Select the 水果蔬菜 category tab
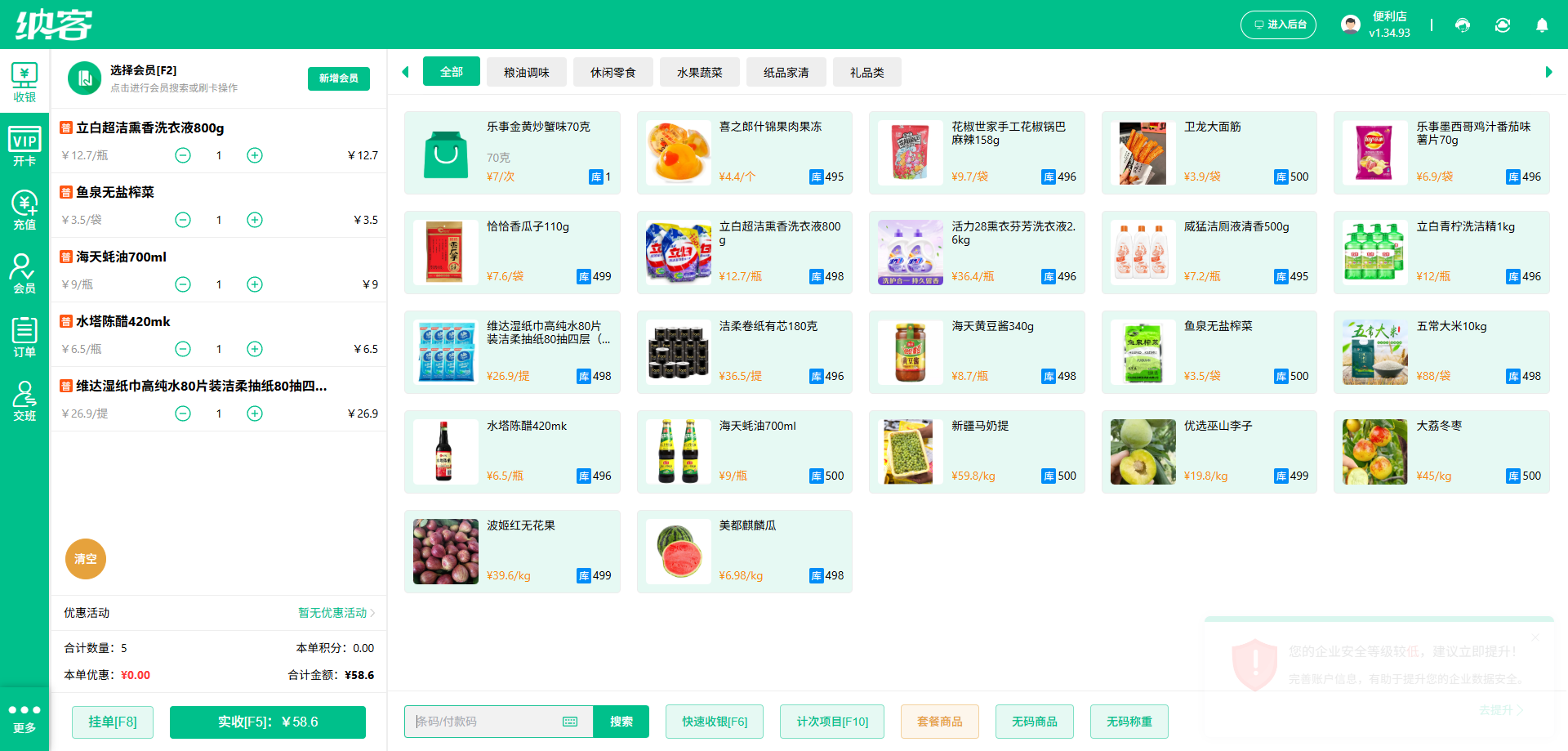 (700, 72)
